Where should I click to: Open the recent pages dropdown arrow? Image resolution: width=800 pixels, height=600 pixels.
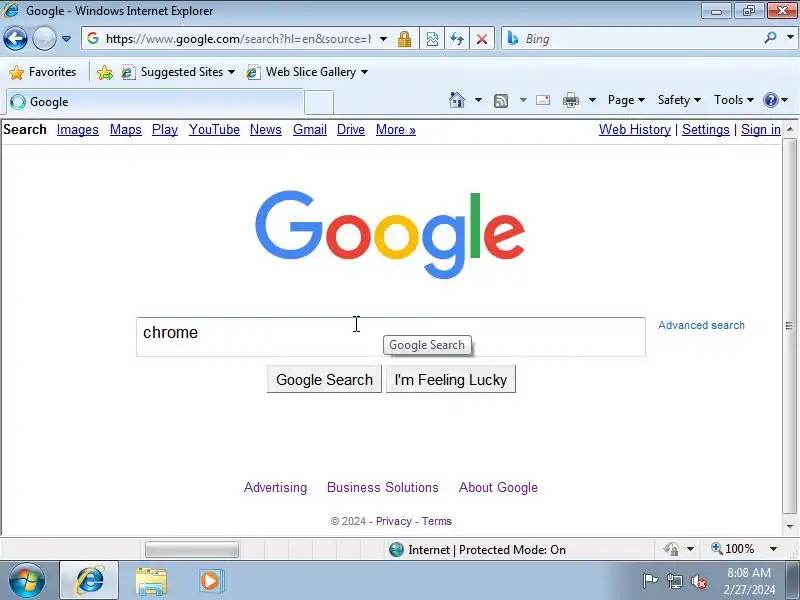66,39
